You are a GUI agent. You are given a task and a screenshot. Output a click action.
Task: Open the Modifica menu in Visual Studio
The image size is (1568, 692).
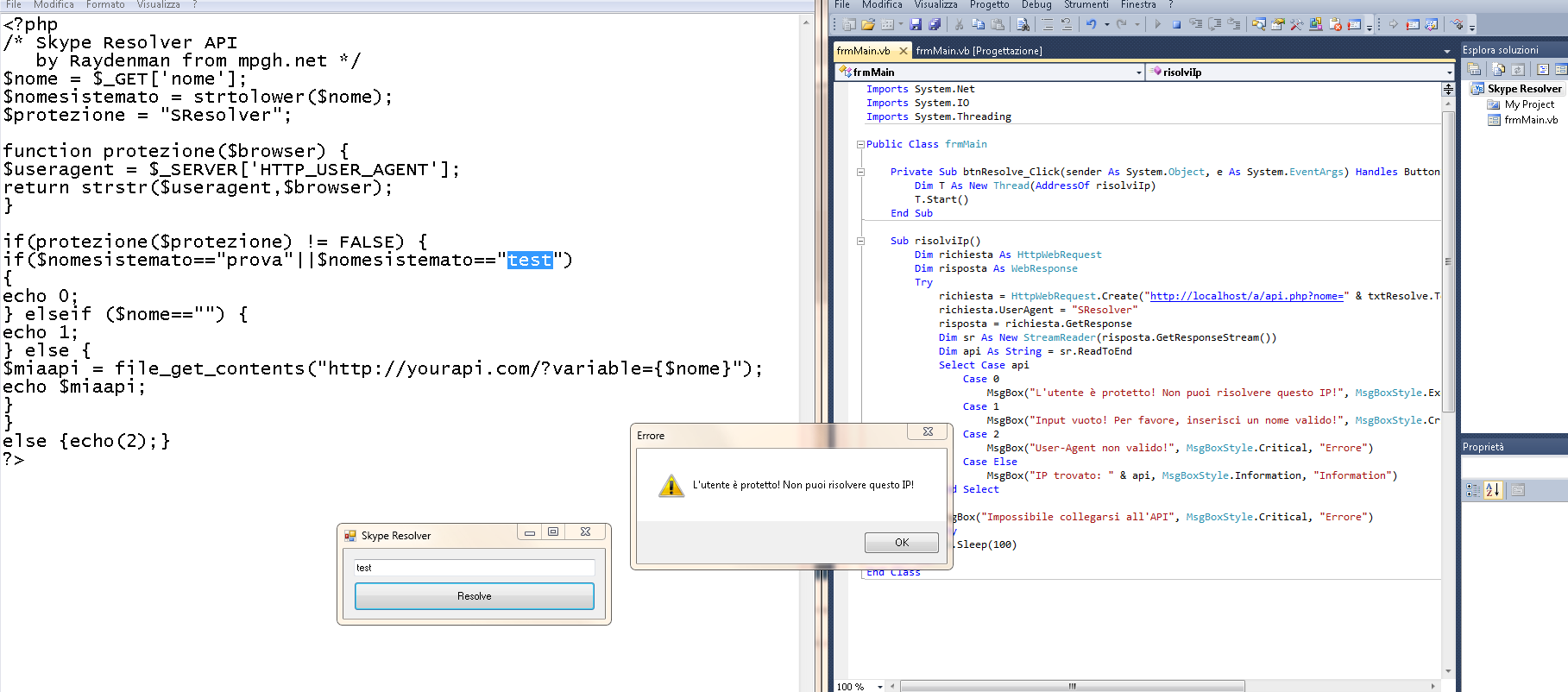882,4
